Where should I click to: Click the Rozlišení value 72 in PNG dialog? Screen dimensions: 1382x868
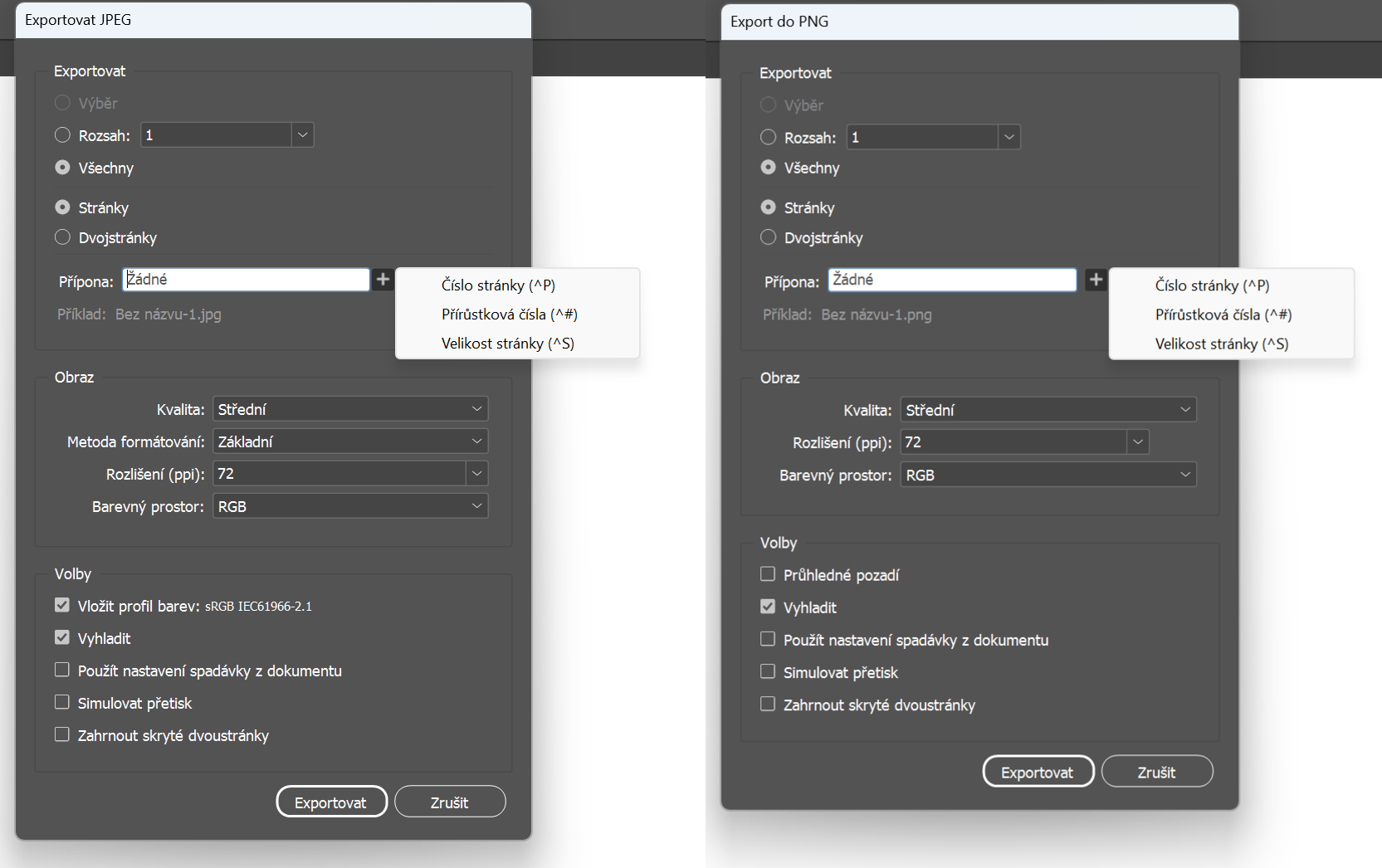click(1014, 442)
